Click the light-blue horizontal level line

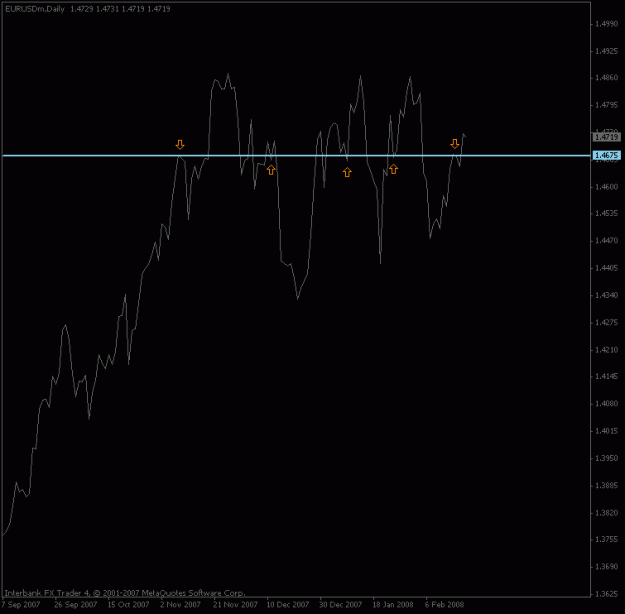click(296, 155)
